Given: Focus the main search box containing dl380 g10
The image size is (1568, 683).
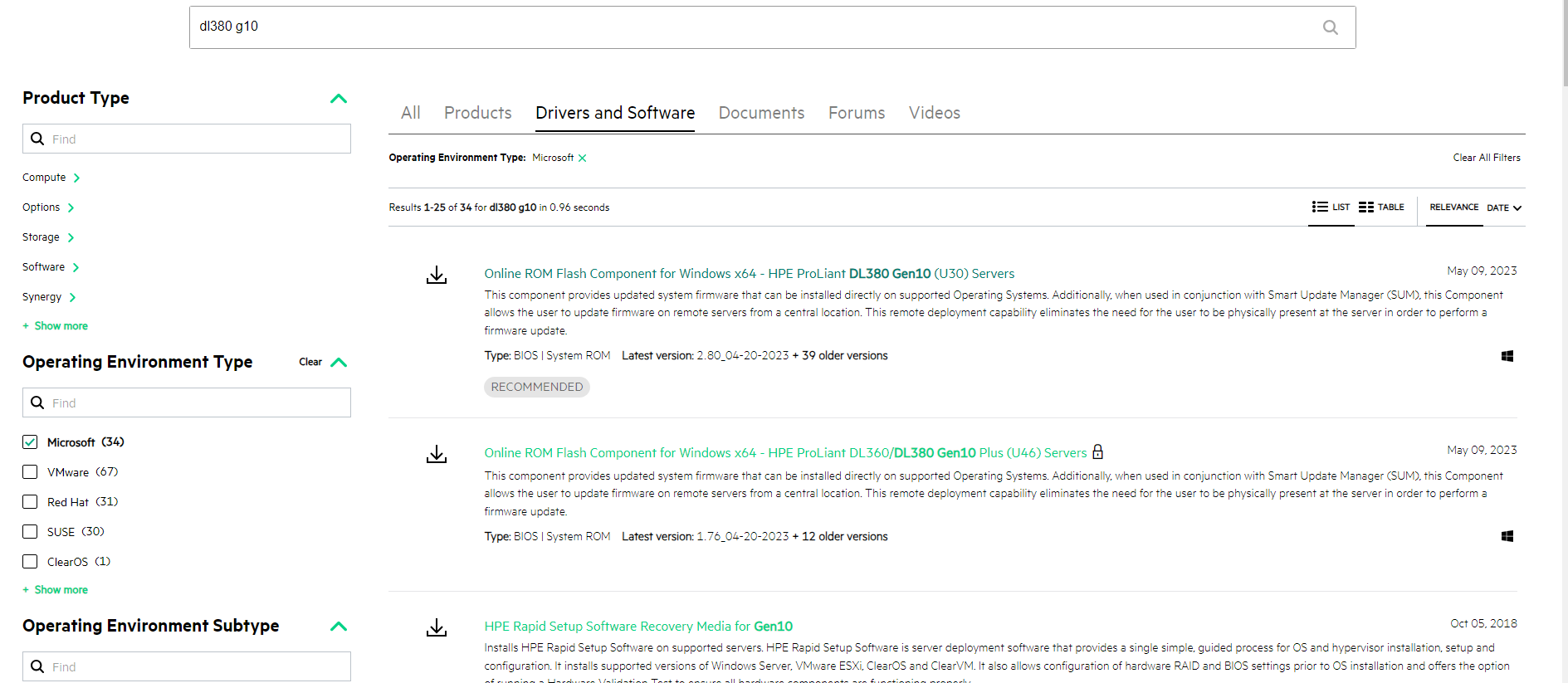Looking at the screenshot, I should [x=772, y=27].
